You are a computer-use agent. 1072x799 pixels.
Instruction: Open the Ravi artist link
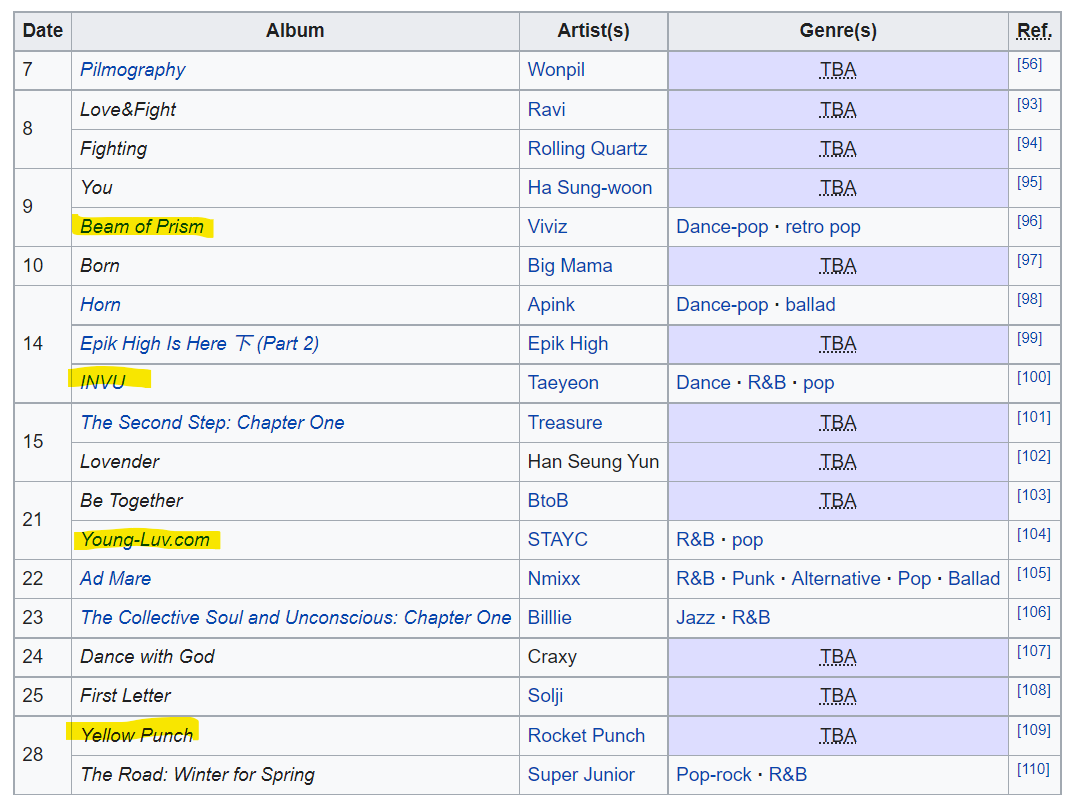point(546,109)
